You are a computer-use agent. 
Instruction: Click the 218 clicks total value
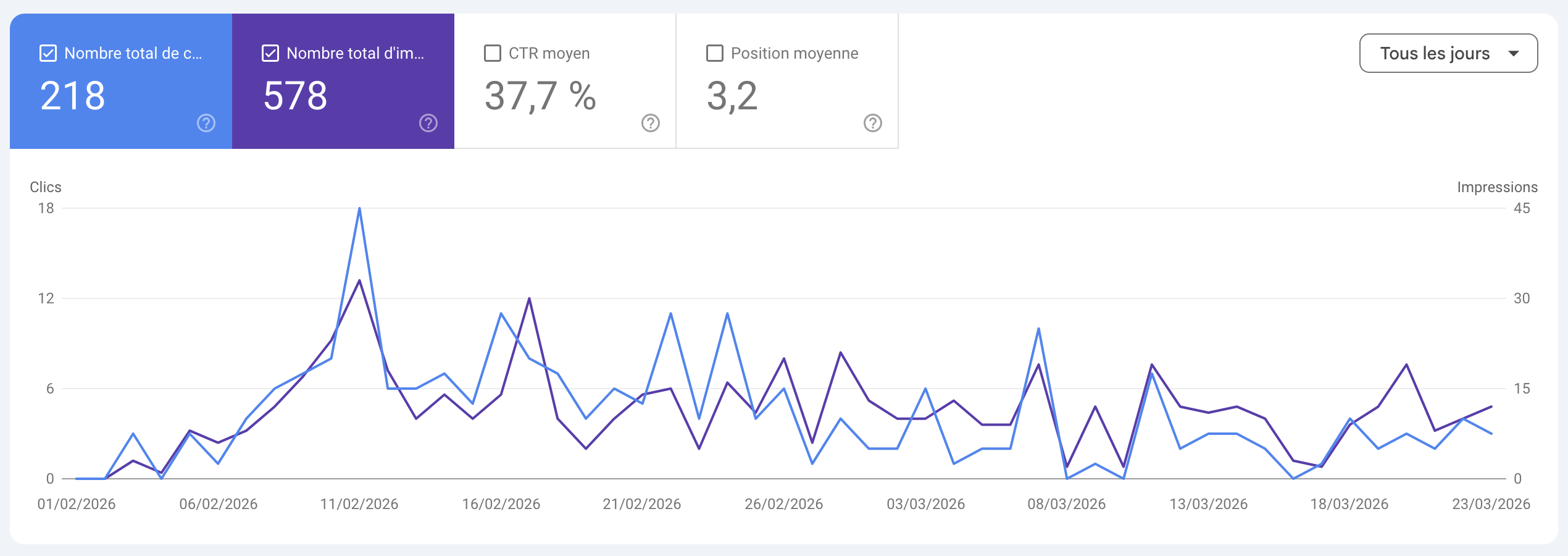pyautogui.click(x=72, y=96)
